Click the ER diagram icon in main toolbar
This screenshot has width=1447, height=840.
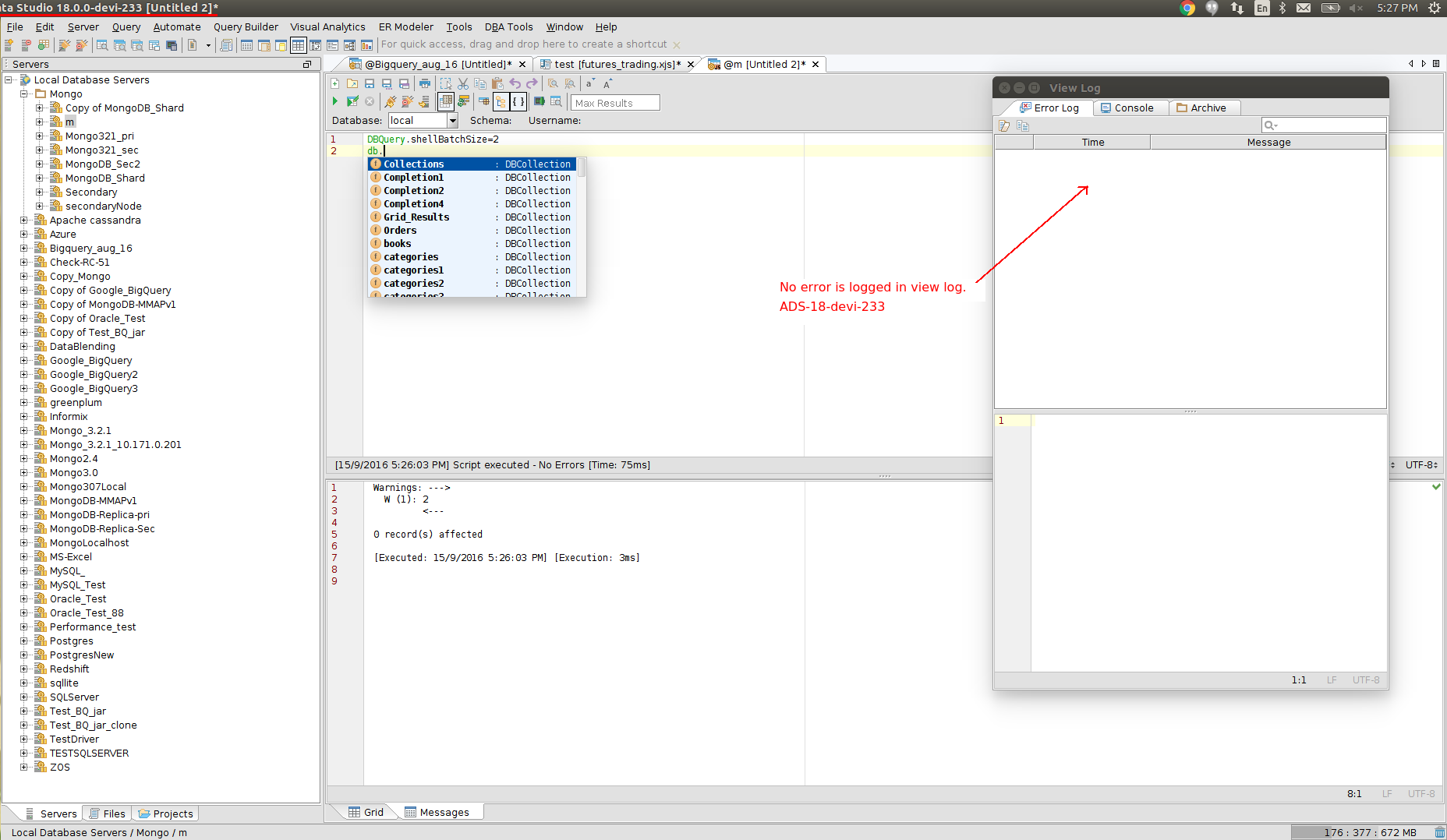click(x=349, y=45)
